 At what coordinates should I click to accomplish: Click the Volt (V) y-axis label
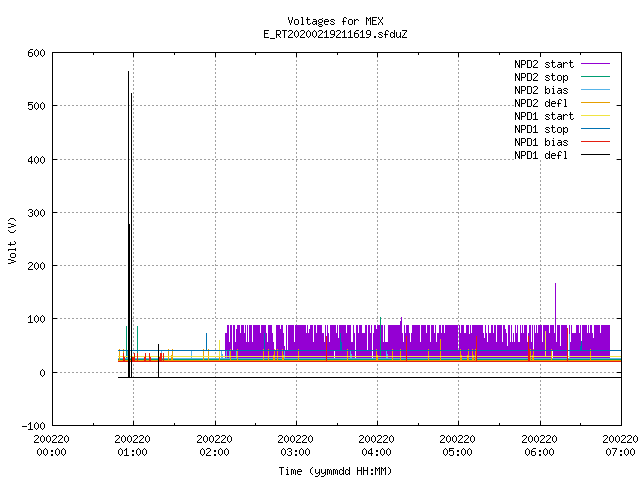tap(12, 241)
